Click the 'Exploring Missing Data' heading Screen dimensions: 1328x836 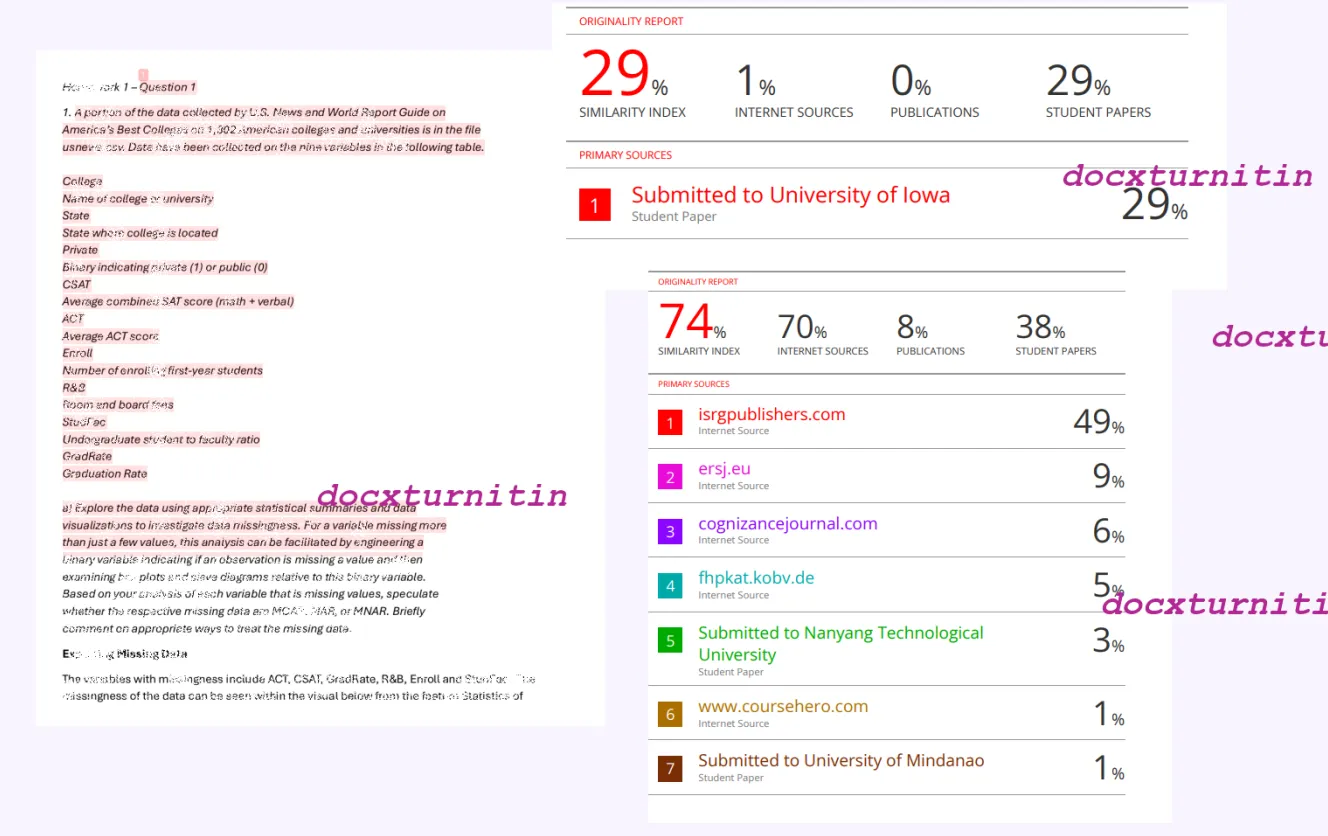click(x=125, y=653)
